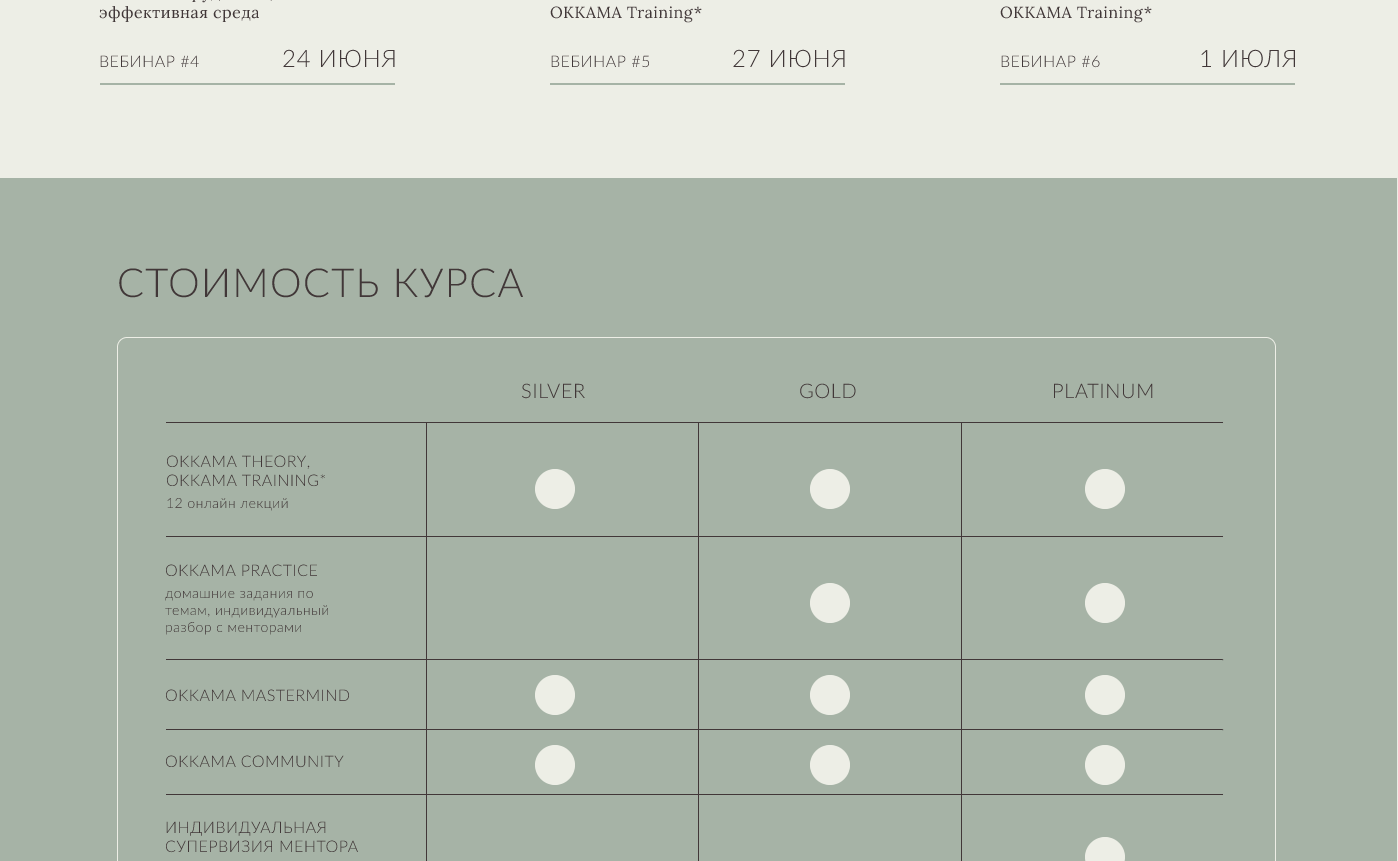Screen dimensions: 1398x861
Task: Click the Platinum dot for OKKAMA Theory row
Action: [1105, 489]
